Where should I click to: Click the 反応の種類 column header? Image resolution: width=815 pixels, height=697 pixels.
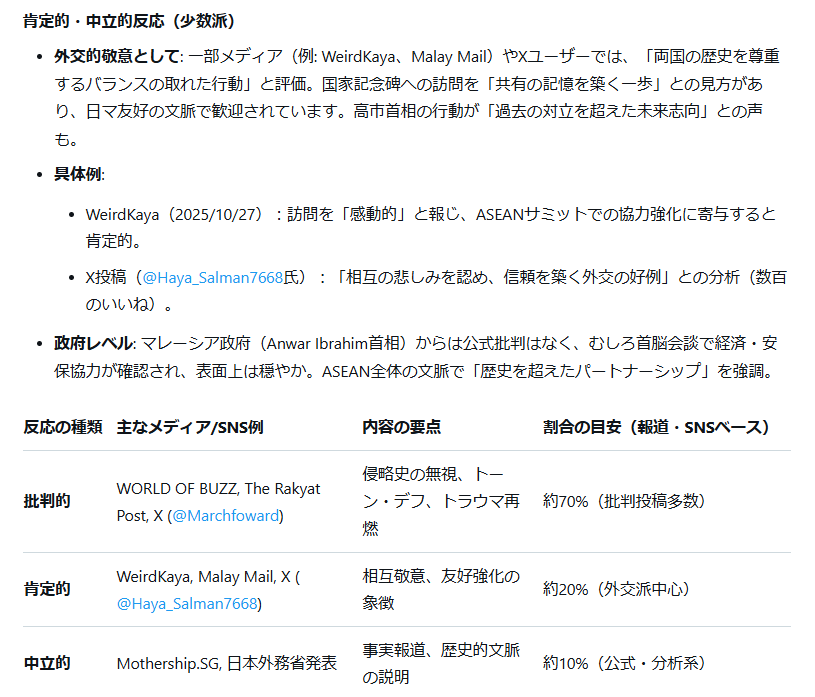tap(63, 427)
